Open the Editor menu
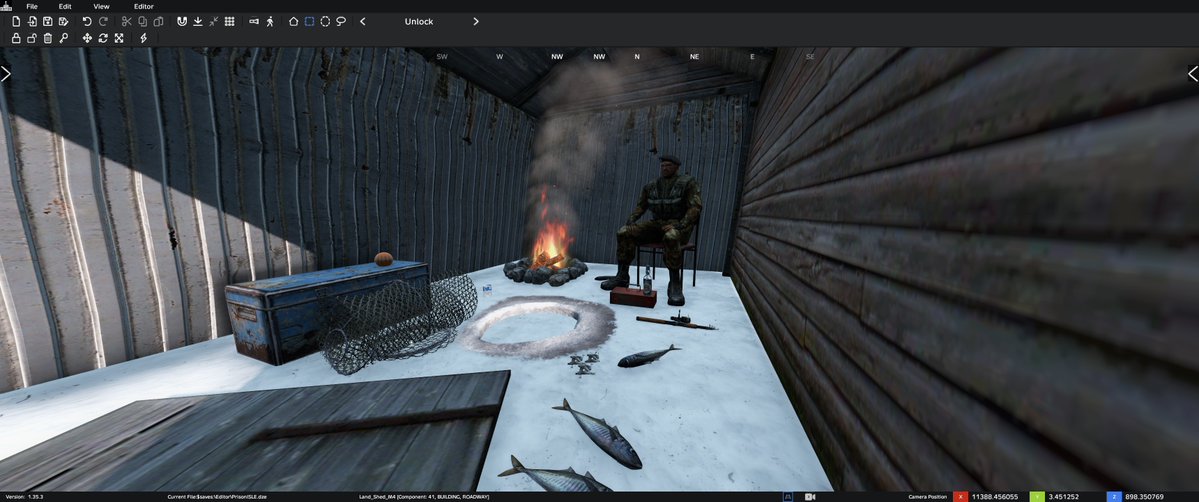The height and width of the screenshot is (502, 1199). point(144,6)
